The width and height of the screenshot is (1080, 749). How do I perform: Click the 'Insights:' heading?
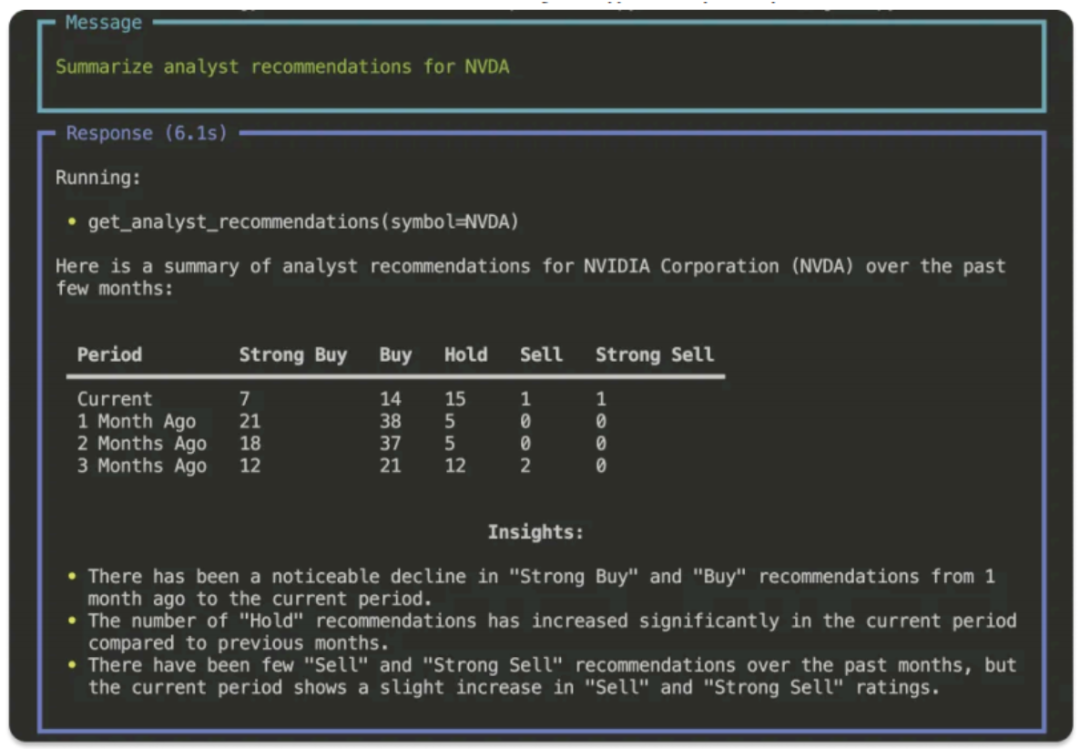(x=535, y=532)
